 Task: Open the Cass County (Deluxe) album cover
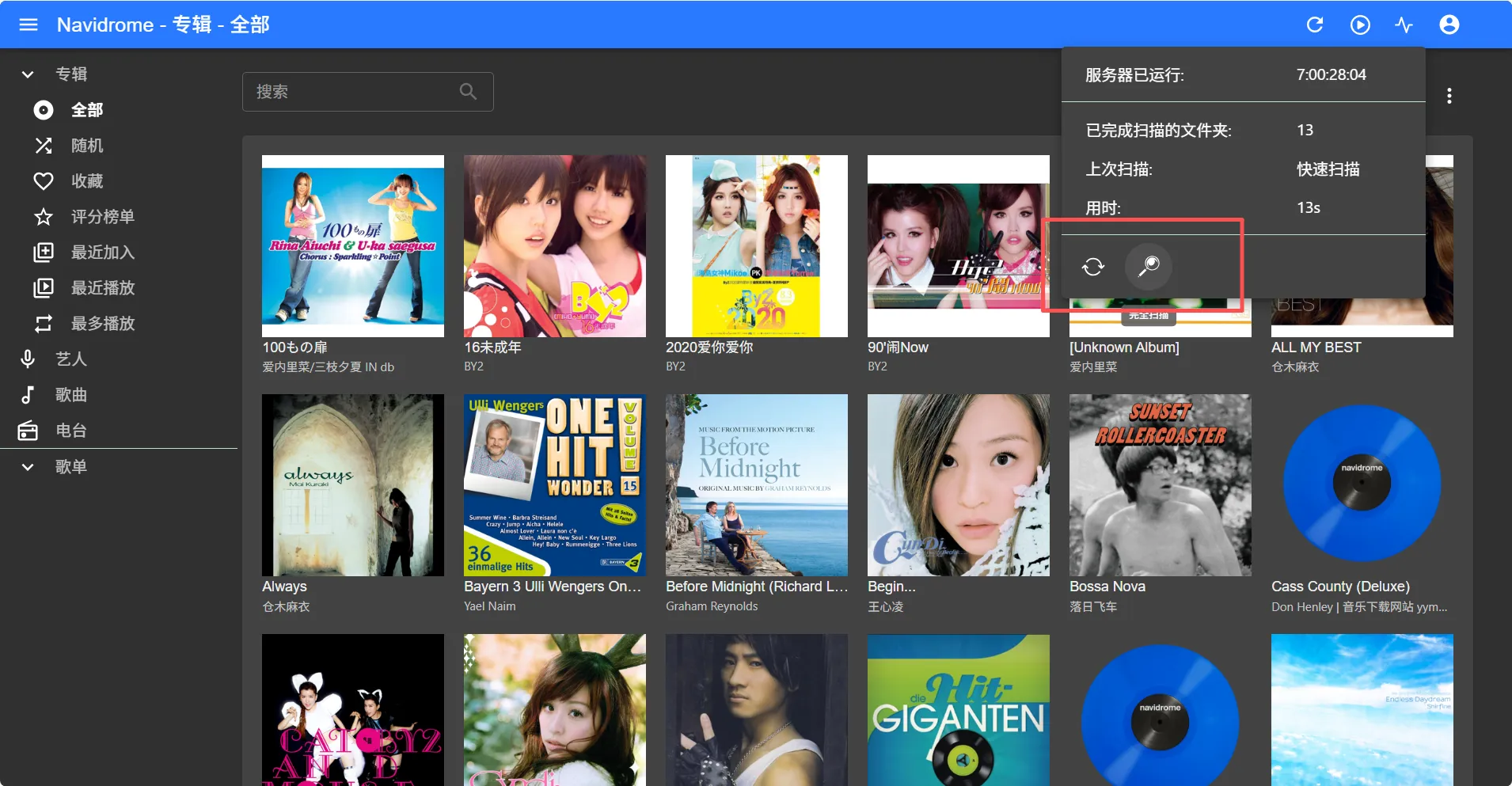1362,485
